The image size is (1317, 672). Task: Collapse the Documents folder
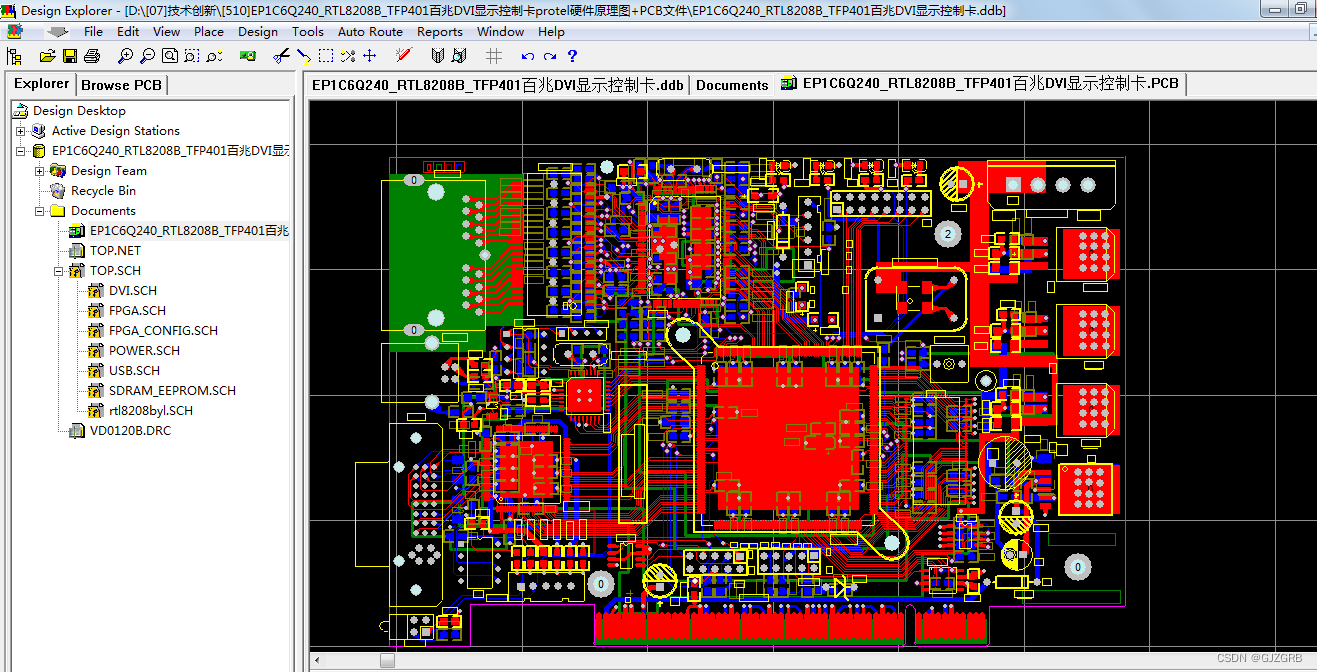pos(39,210)
